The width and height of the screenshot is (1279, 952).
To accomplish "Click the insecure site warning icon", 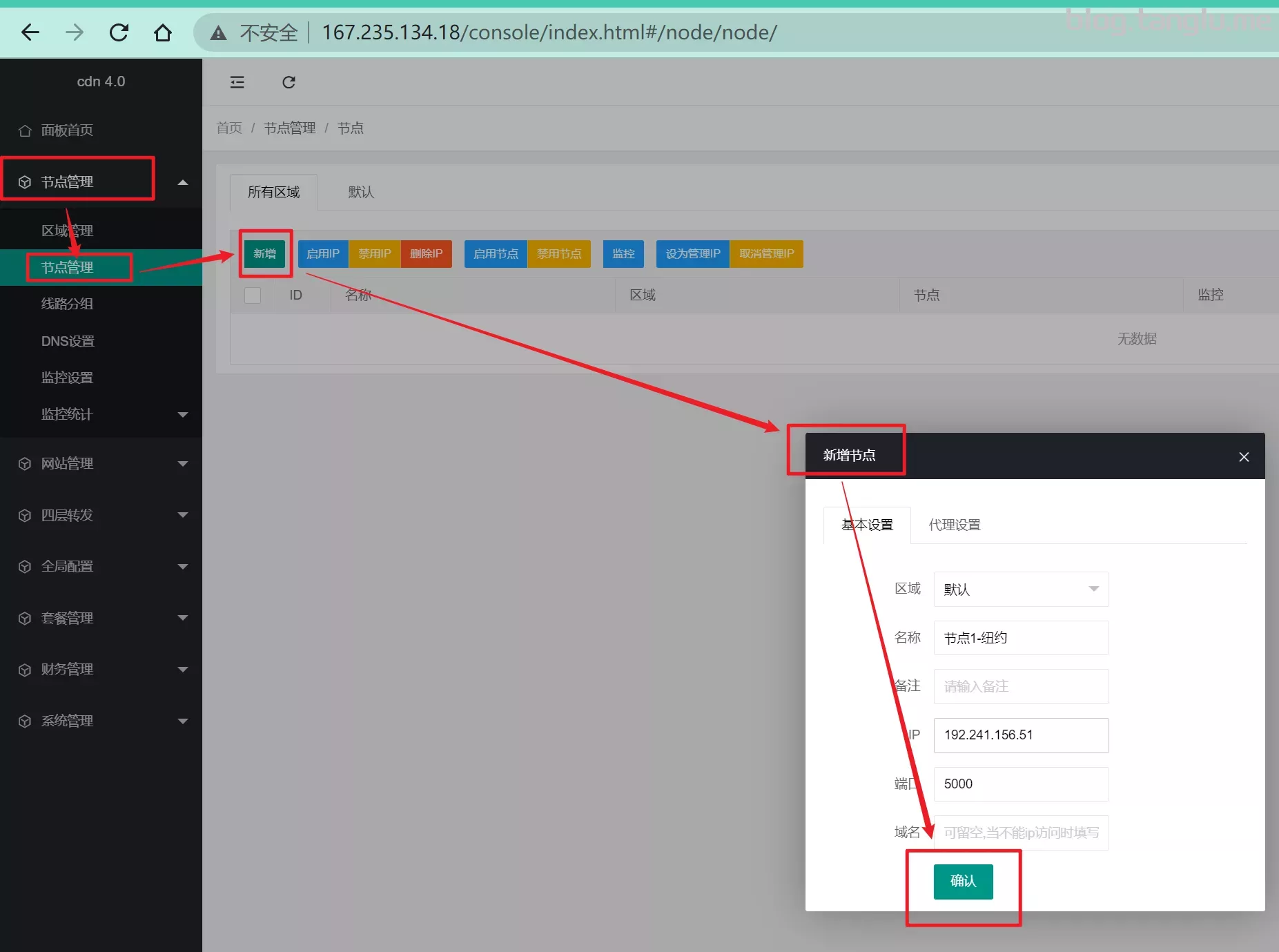I will tap(218, 32).
